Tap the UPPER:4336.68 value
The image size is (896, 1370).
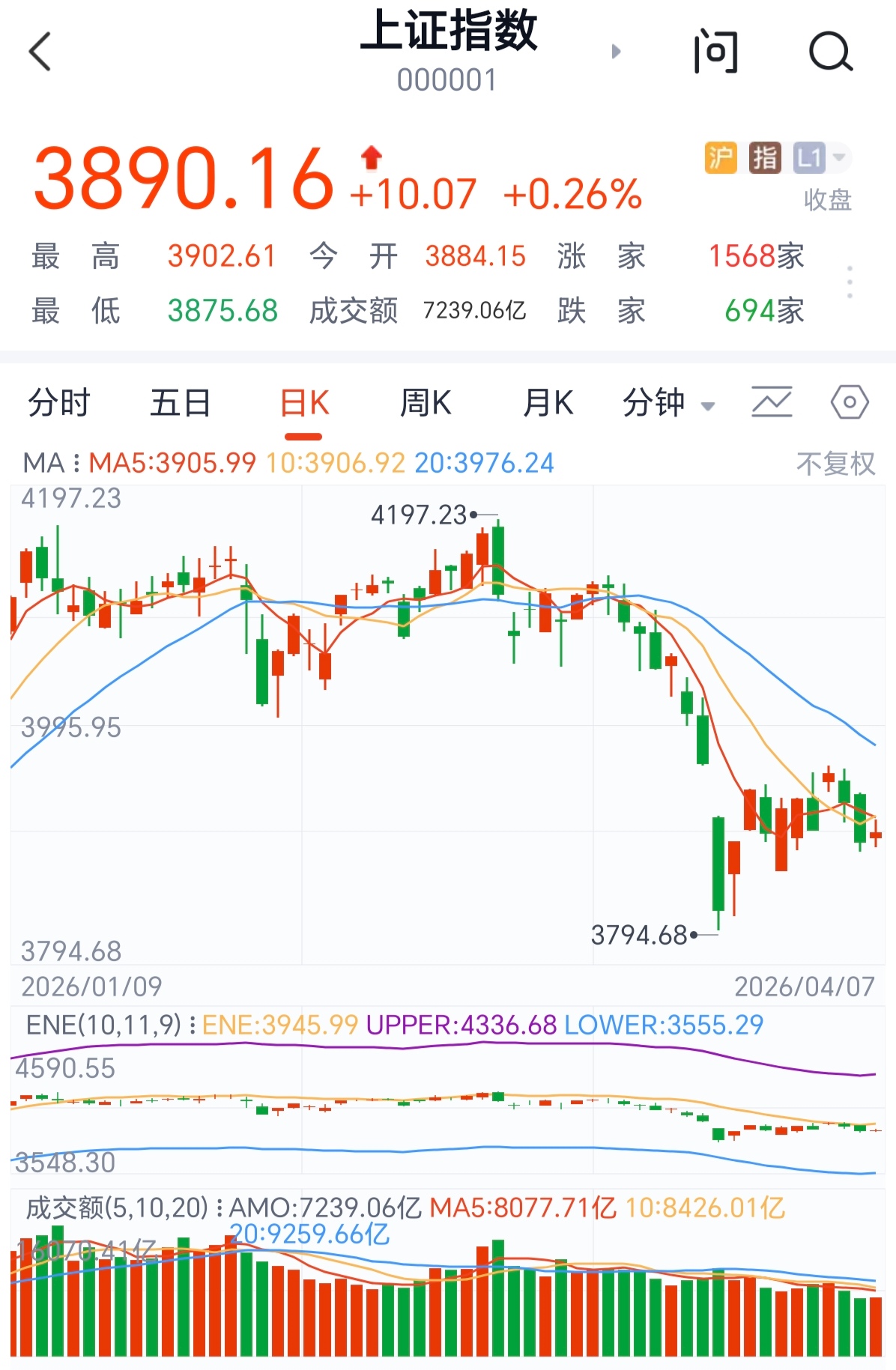coord(461,1024)
